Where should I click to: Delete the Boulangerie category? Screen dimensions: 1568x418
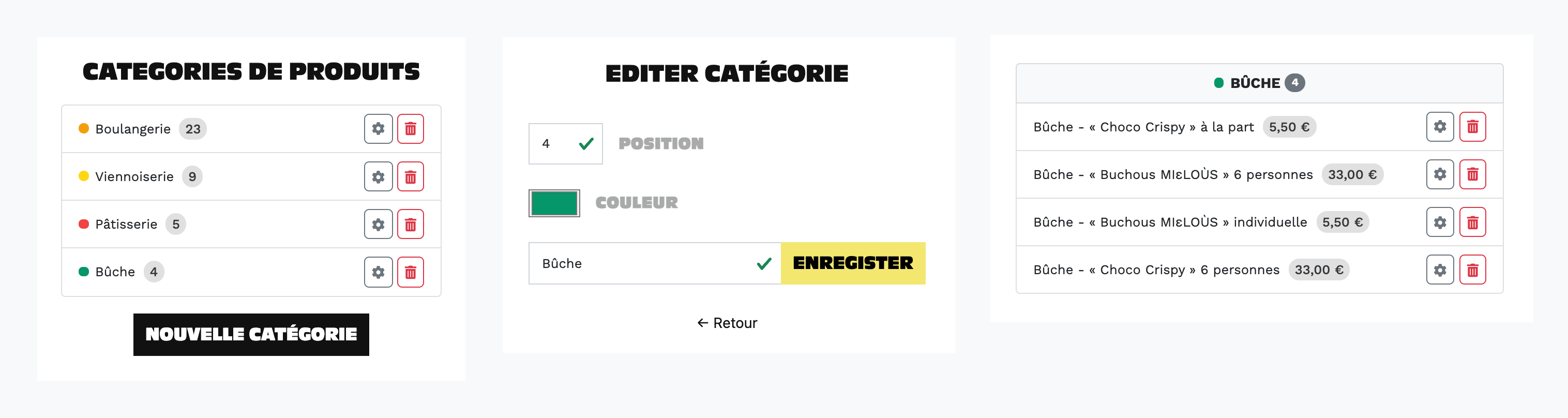point(410,129)
